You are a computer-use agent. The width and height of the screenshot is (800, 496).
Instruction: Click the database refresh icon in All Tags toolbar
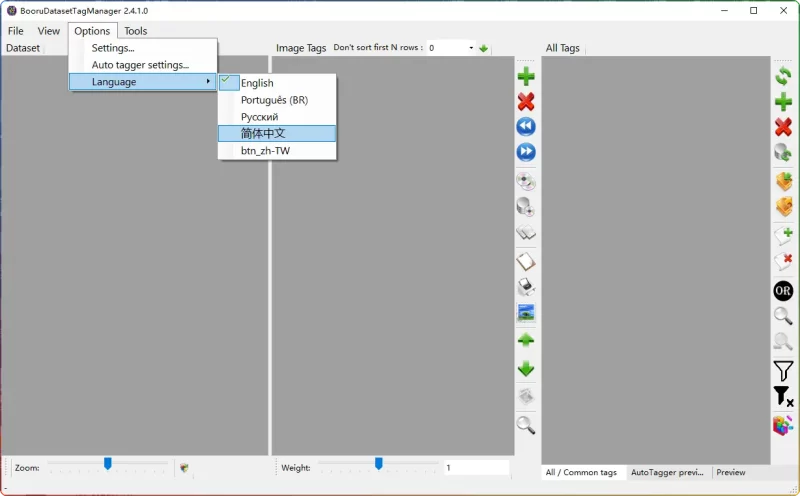pos(783,152)
